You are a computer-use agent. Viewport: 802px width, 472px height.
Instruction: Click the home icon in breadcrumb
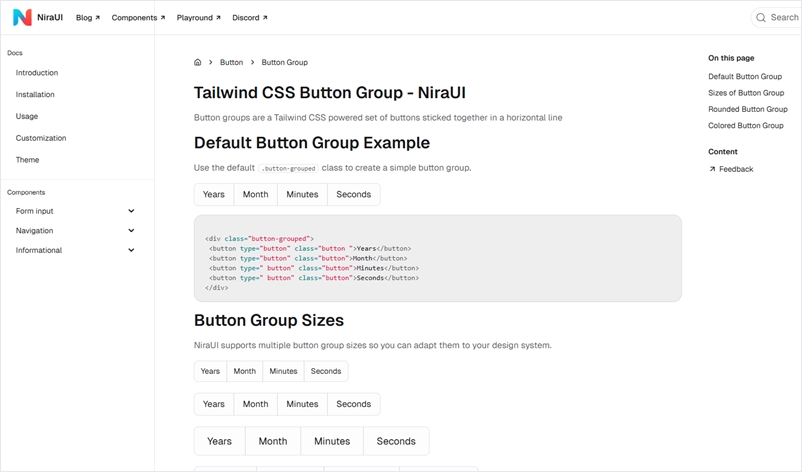[x=198, y=62]
